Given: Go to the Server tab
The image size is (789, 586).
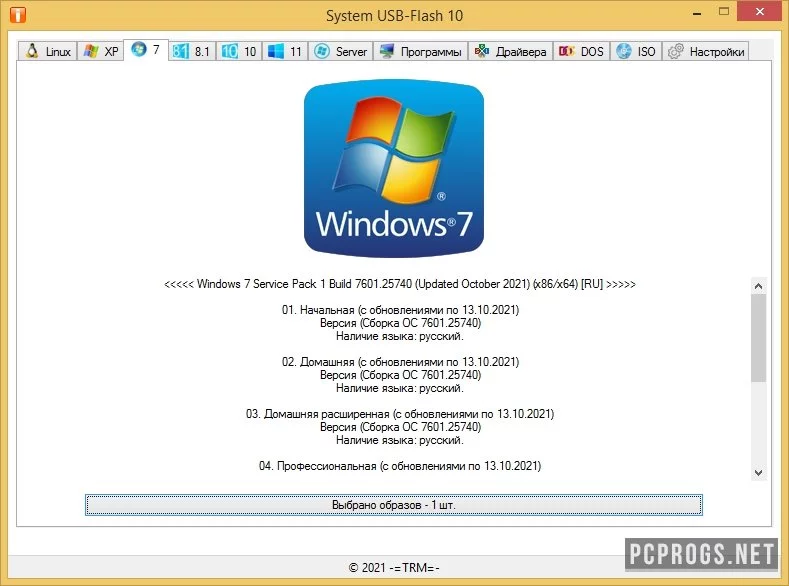Looking at the screenshot, I should (341, 51).
